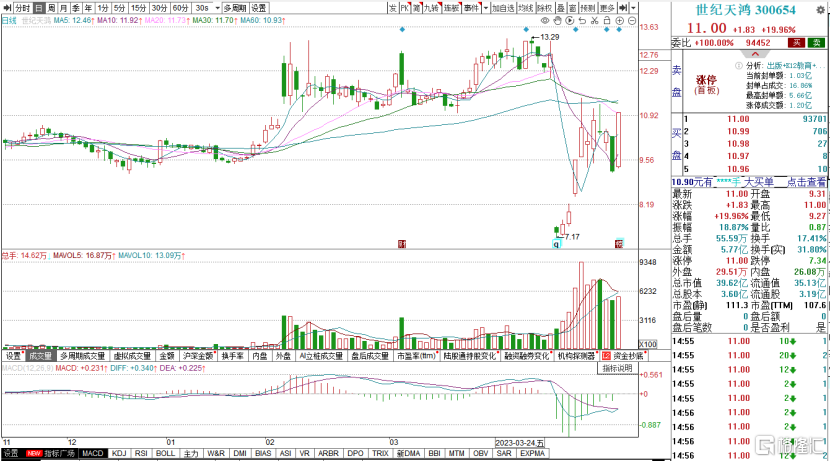830x462 pixels.
Task: Zoom in with the plus circle icon
Action: click(619, 21)
